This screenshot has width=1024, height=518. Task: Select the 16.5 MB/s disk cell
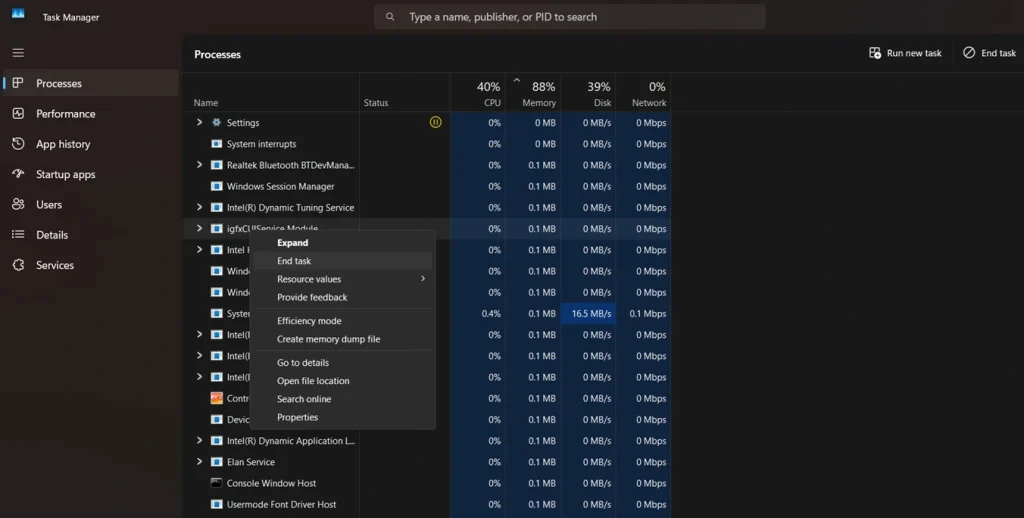(x=588, y=314)
